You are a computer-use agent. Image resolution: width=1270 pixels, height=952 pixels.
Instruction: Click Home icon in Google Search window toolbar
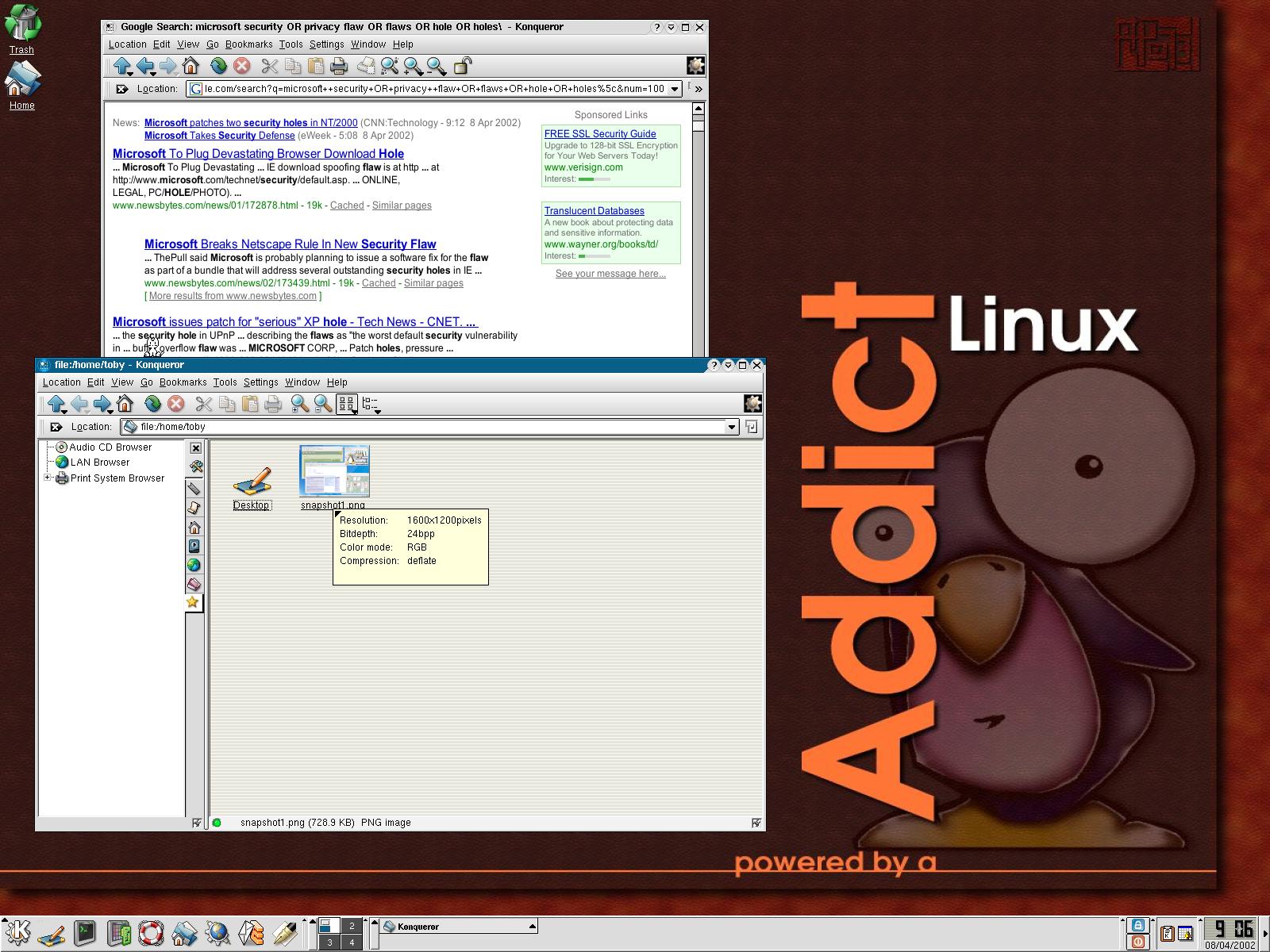tap(190, 66)
